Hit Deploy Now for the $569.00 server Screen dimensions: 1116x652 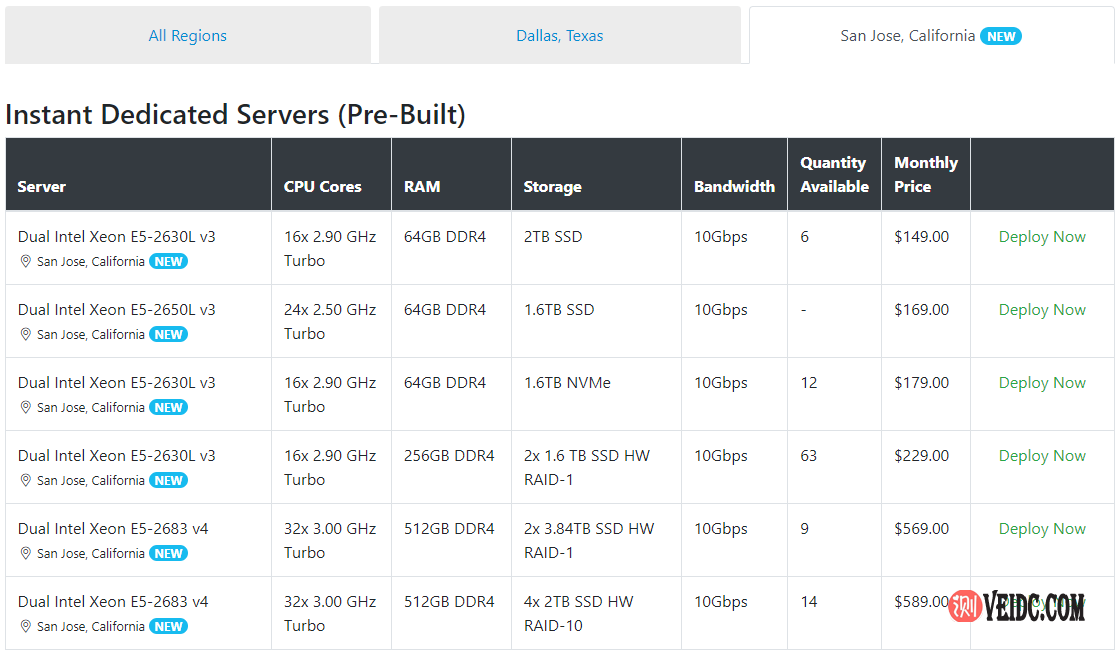1041,529
